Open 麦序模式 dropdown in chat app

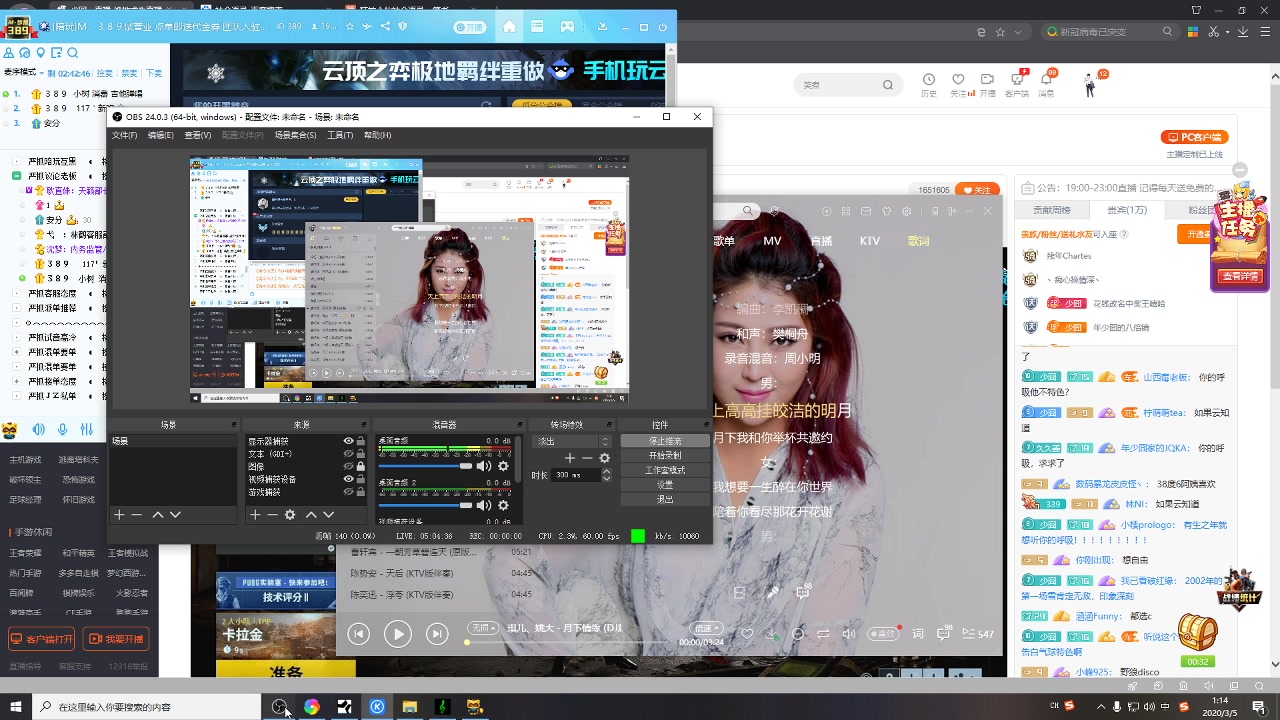click(x=25, y=73)
